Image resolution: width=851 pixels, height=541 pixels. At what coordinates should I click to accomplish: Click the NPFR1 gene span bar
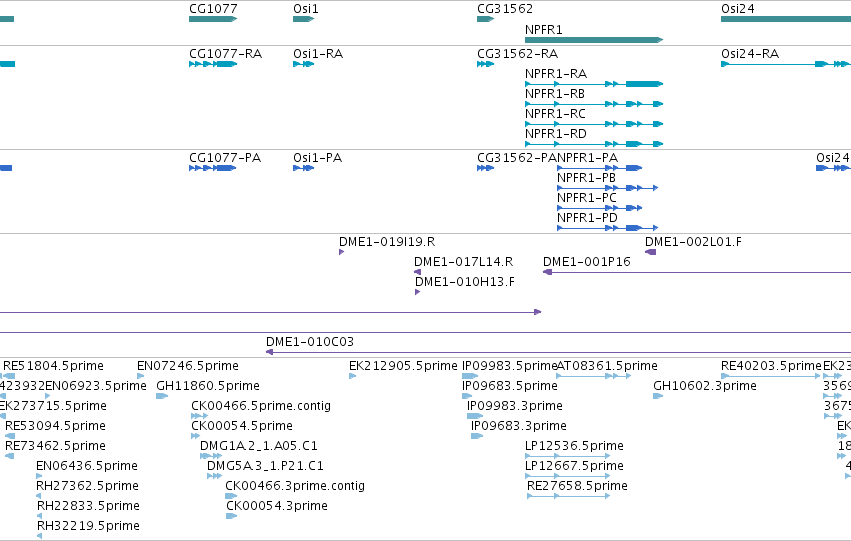594,40
